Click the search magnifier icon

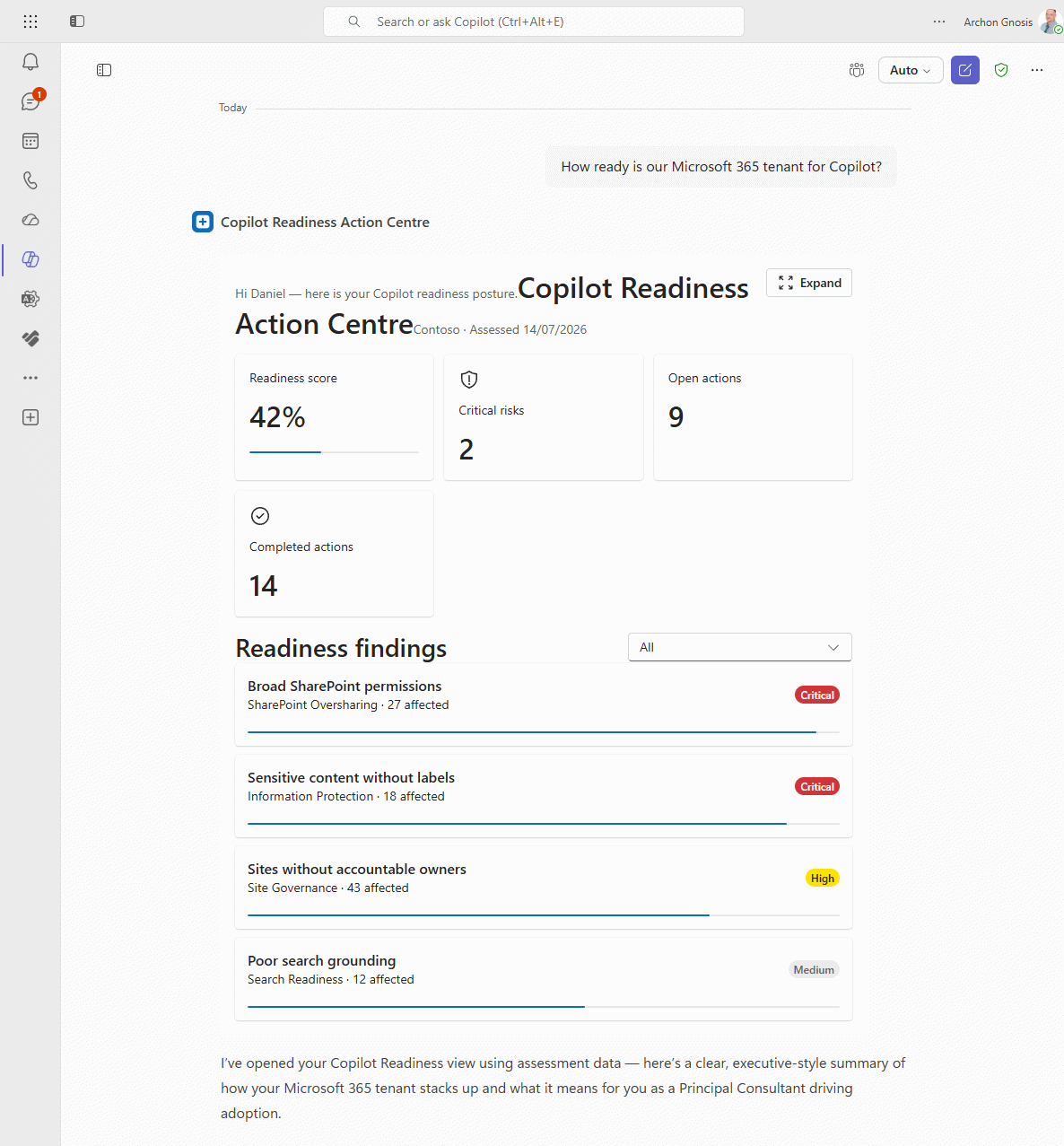tap(354, 22)
